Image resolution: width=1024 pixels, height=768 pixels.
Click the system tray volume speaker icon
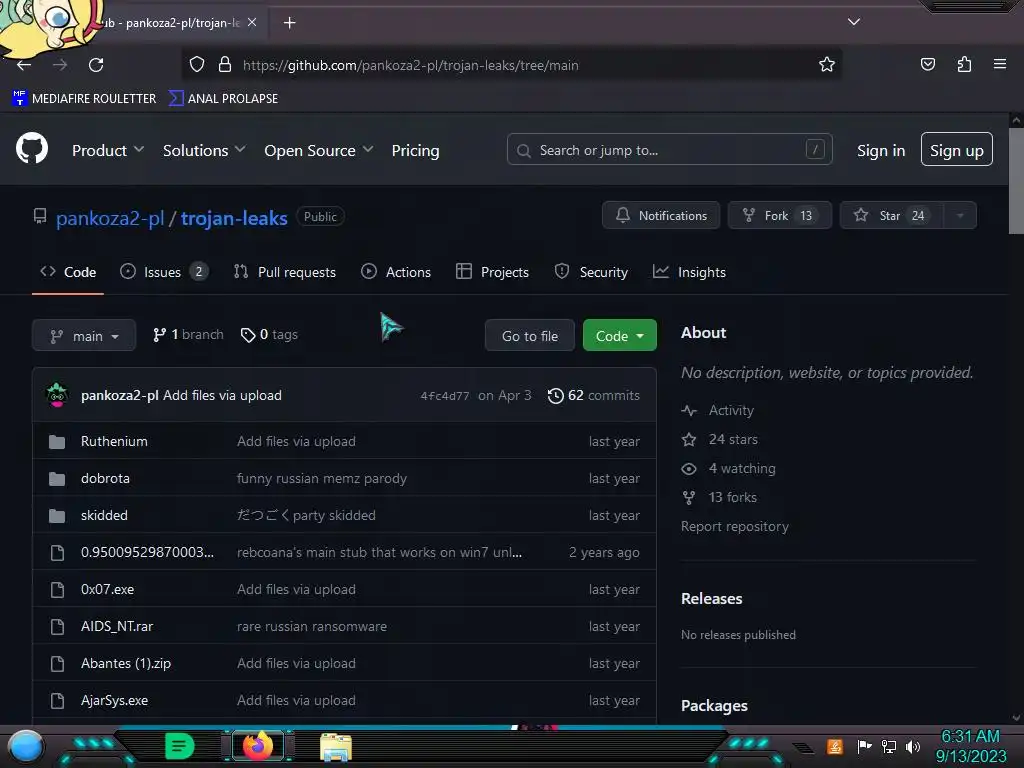(912, 746)
